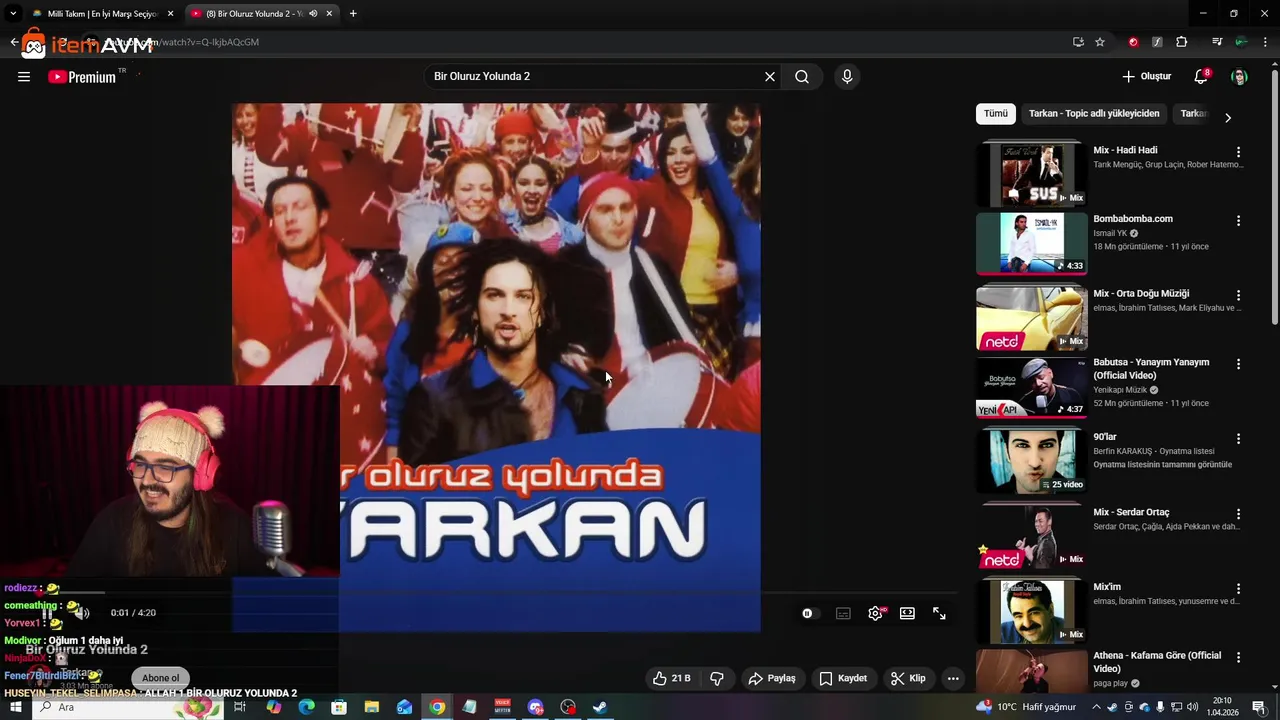Open options for Mix - Orta Doğu Müziği
This screenshot has height=720, width=1280.
[1238, 296]
